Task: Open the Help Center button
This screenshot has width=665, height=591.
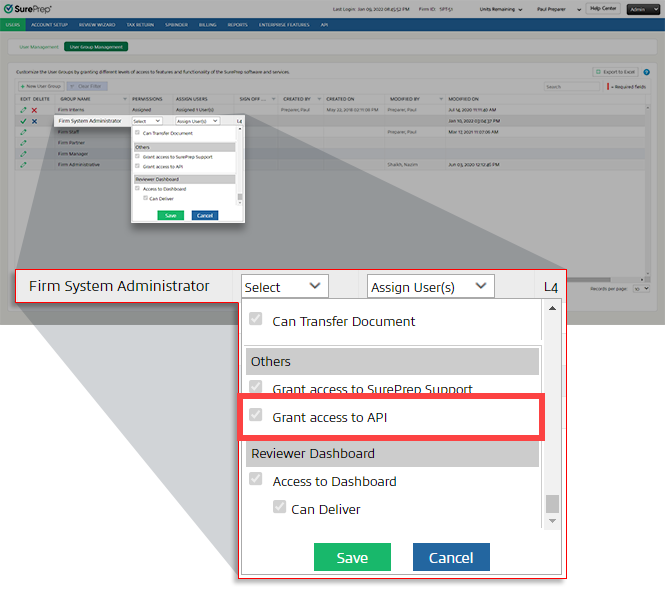Action: 603,8
